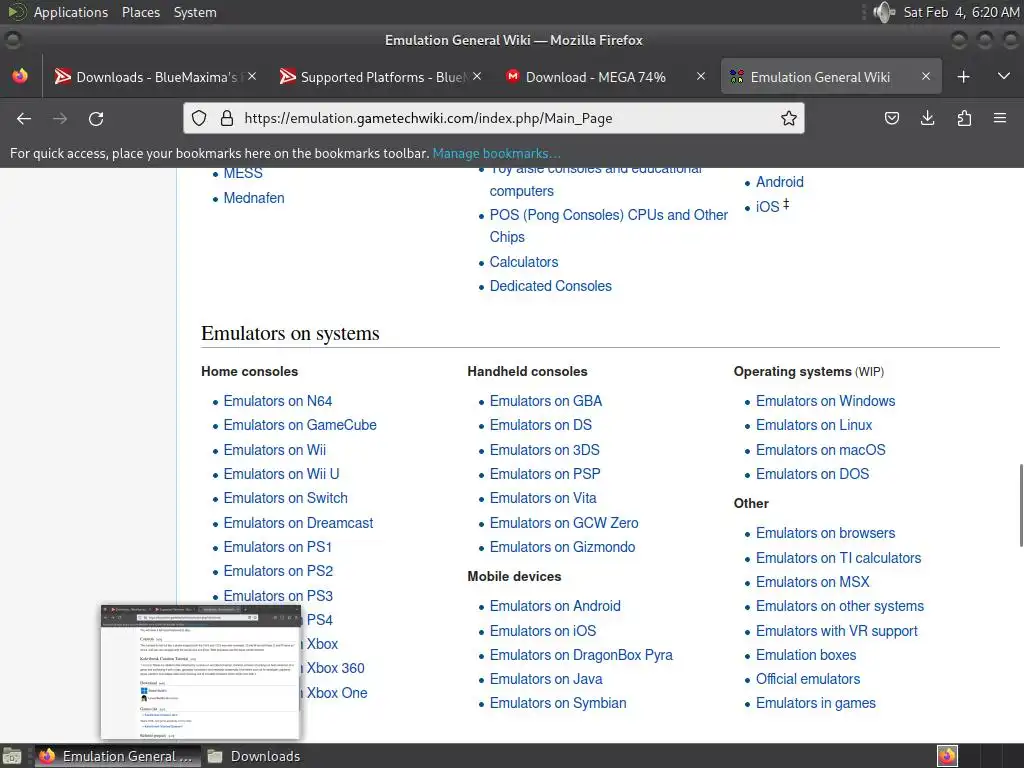Click the URL address bar field
Screen dimensions: 1024x768
click(494, 118)
